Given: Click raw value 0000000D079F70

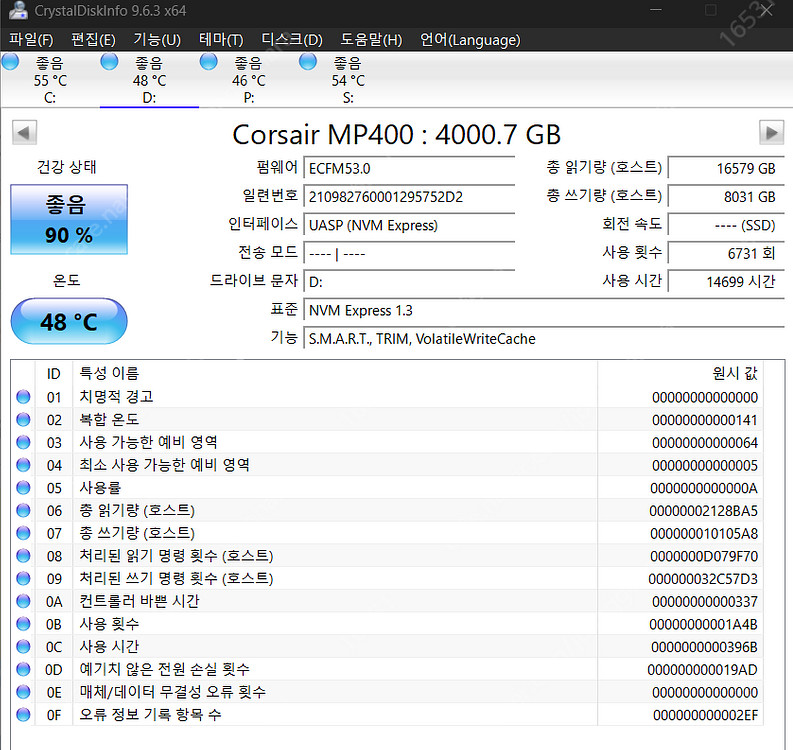Looking at the screenshot, I should click(x=704, y=556).
